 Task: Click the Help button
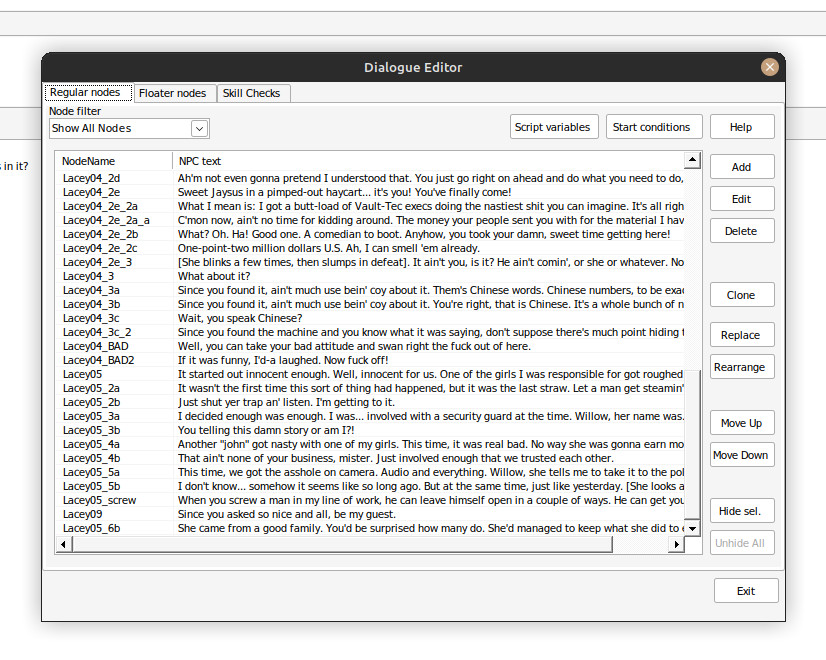(x=742, y=127)
